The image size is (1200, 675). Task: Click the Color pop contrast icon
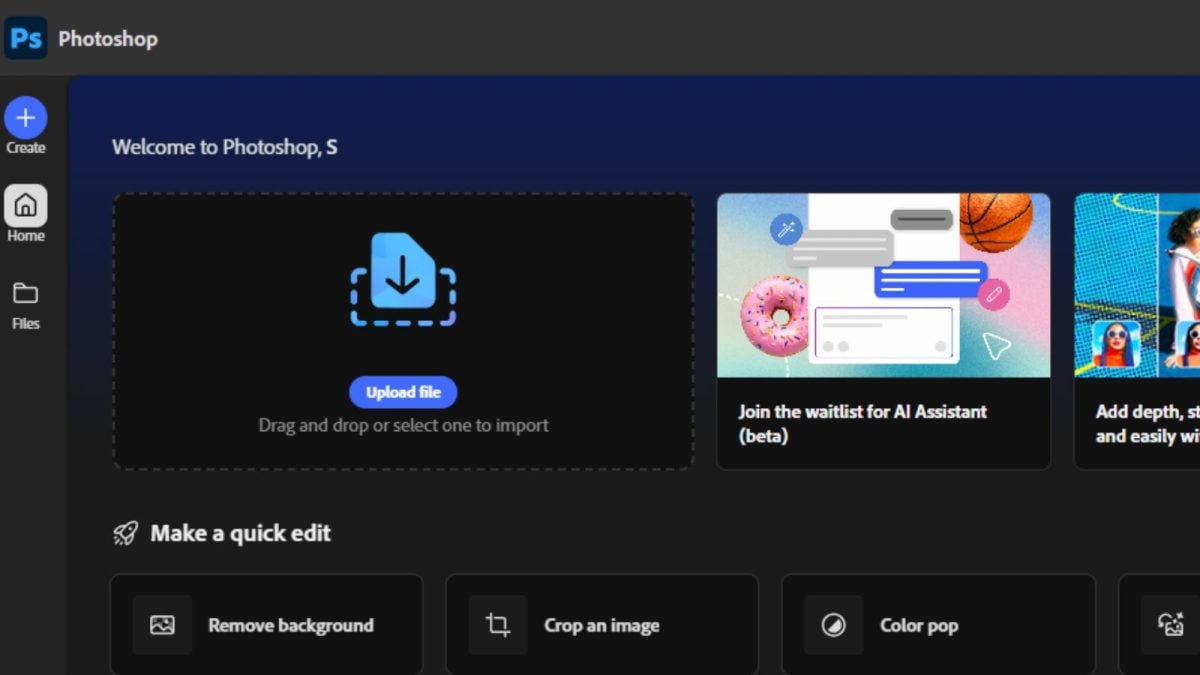[833, 624]
